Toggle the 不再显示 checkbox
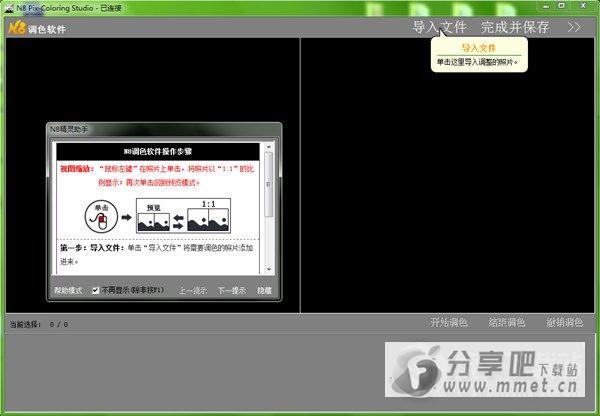This screenshot has height=416, width=600. point(96,290)
